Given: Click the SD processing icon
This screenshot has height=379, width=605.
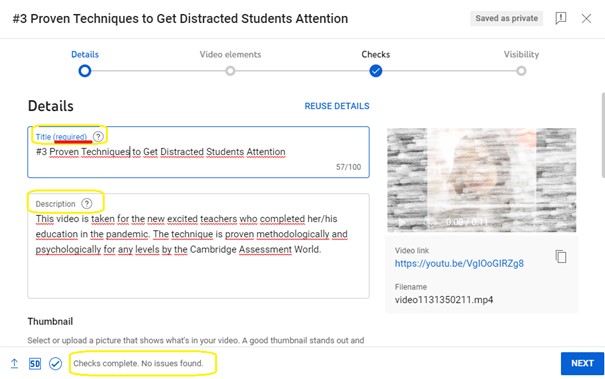Looking at the screenshot, I should pyautogui.click(x=35, y=363).
